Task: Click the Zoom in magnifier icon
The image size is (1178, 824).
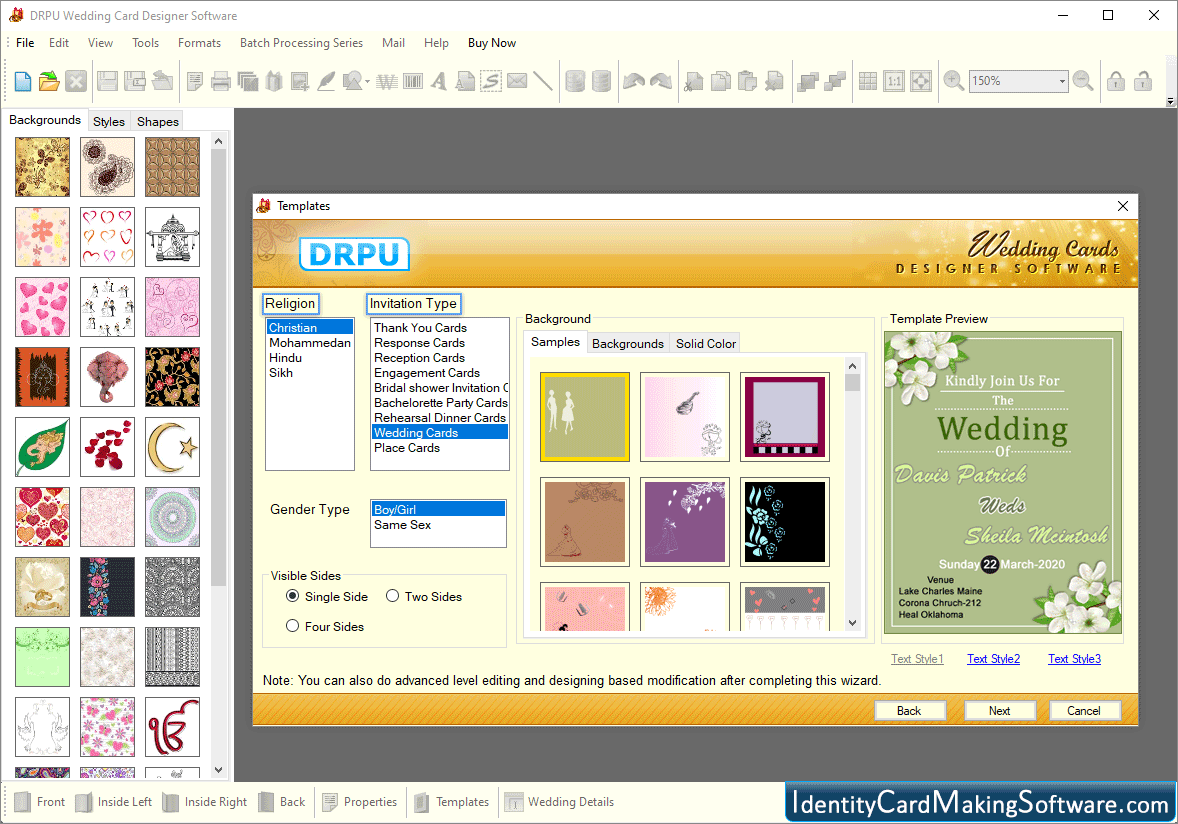Action: tap(953, 80)
